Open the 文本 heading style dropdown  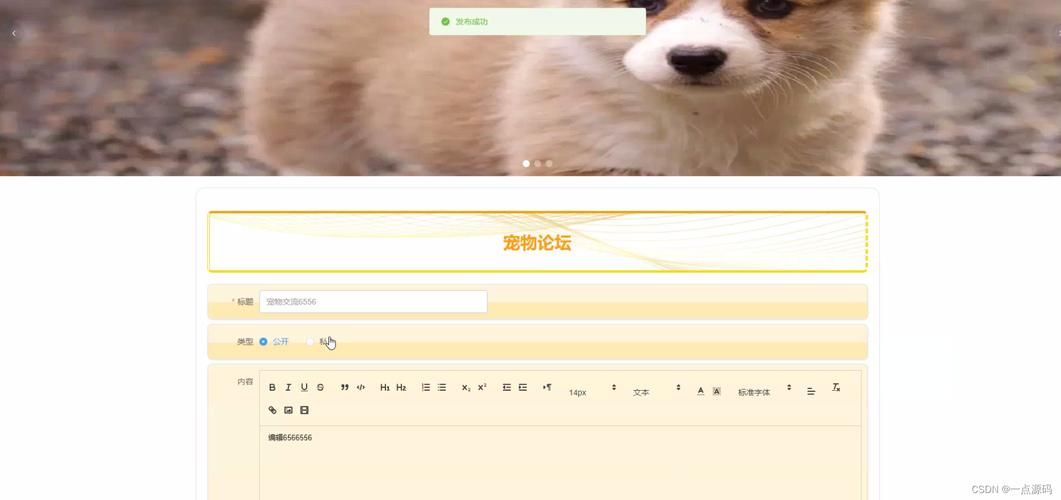pyautogui.click(x=656, y=391)
